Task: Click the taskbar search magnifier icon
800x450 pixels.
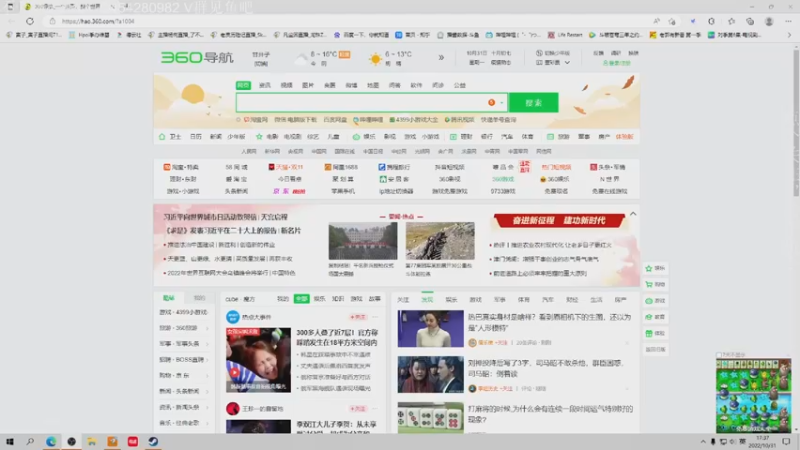Action: click(x=30, y=442)
